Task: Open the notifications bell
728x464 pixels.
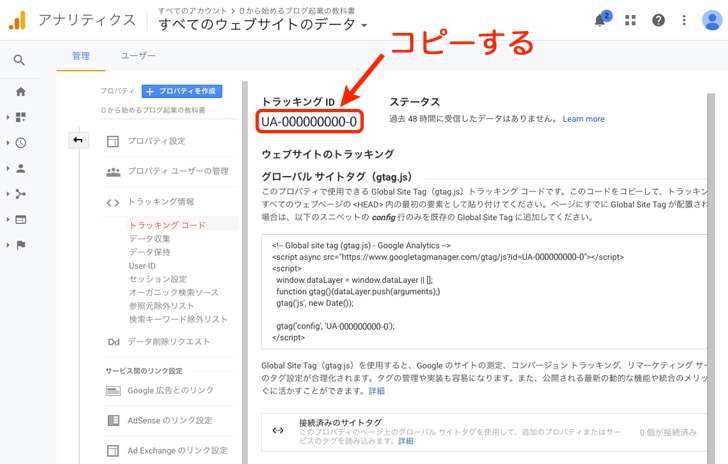Action: pyautogui.click(x=601, y=20)
